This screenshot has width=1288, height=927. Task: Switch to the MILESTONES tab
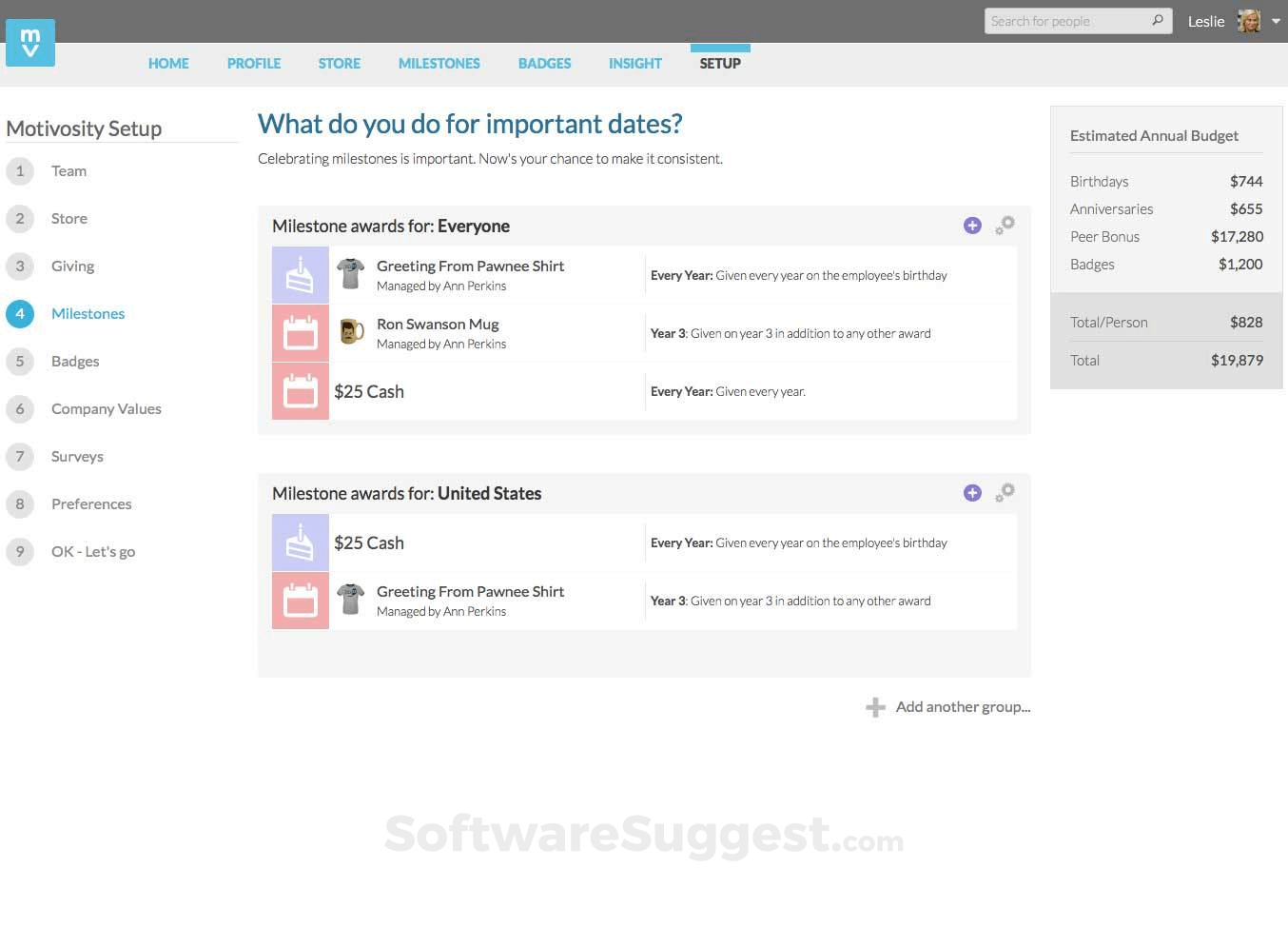[x=439, y=63]
